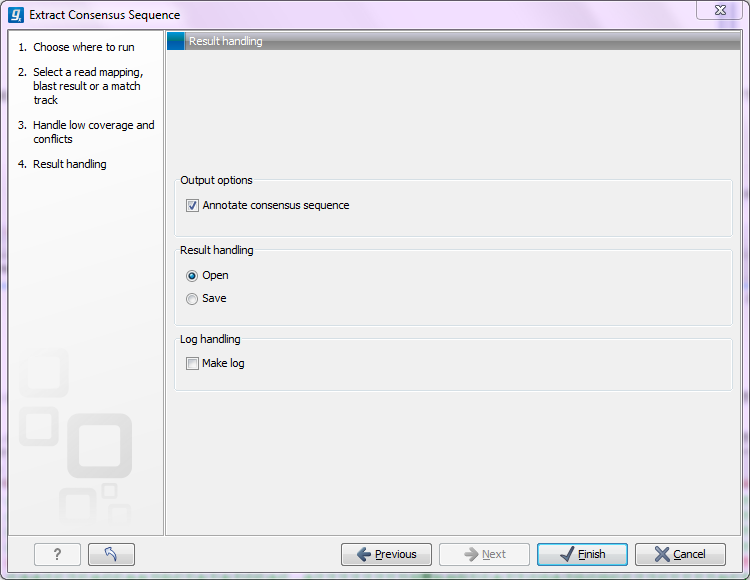Click the CLC application icon in title bar
This screenshot has width=750, height=580.
(x=16, y=15)
